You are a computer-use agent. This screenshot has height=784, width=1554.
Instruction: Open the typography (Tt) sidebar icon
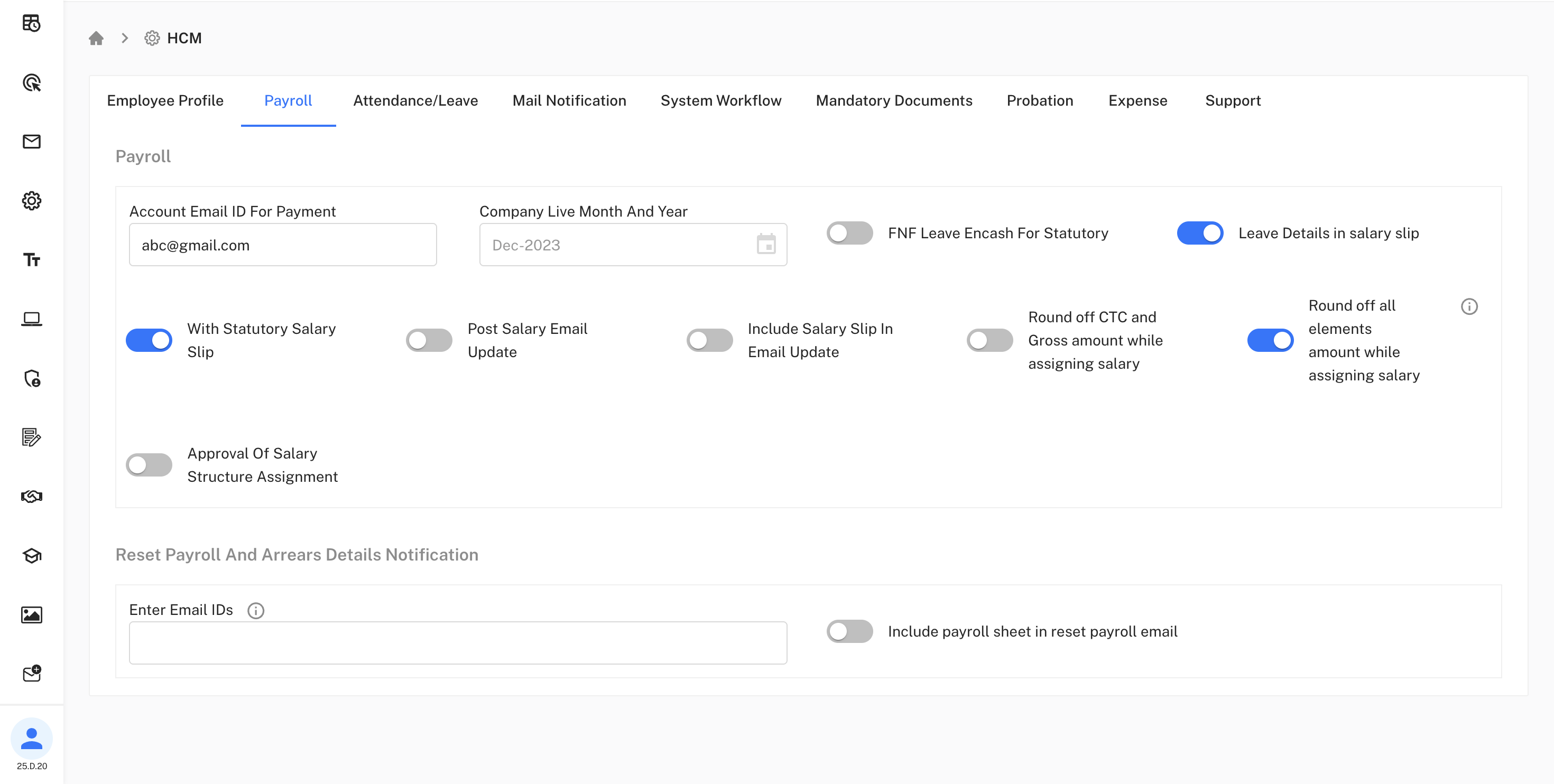(x=31, y=260)
